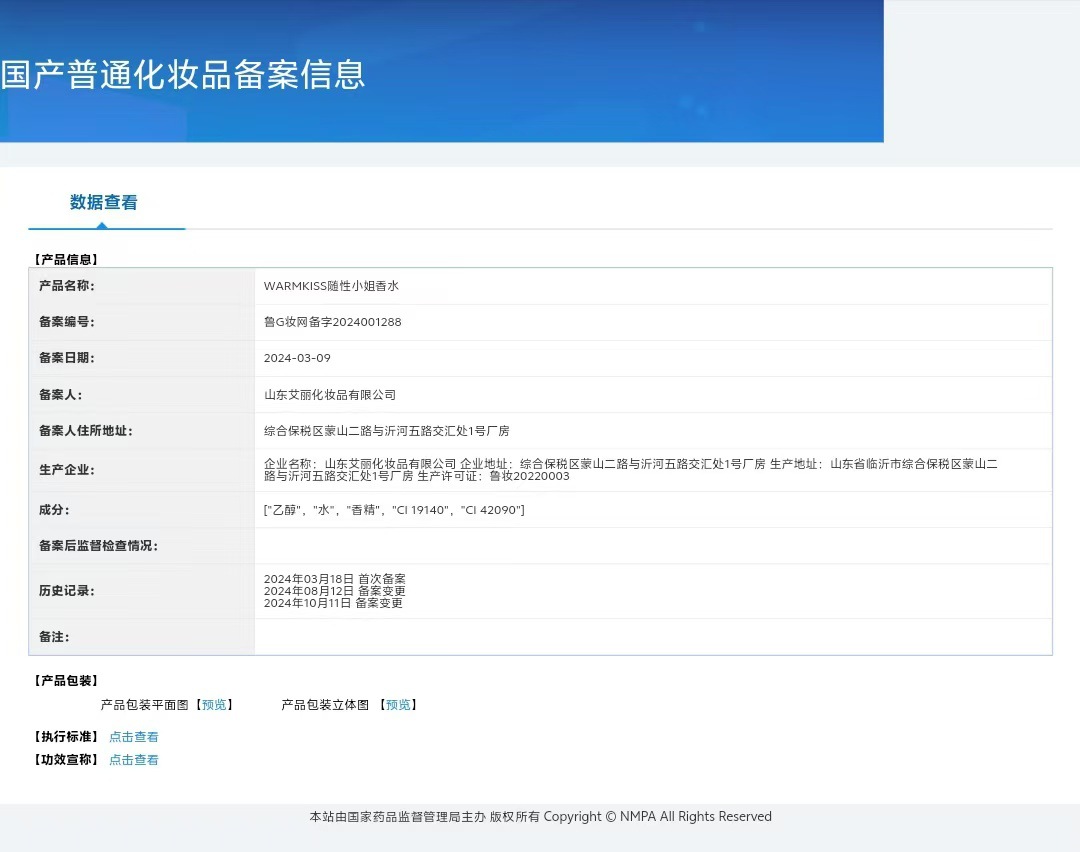The height and width of the screenshot is (852, 1080).
Task: Click the 2024年08月12日 备案变更 entry
Action: (335, 591)
